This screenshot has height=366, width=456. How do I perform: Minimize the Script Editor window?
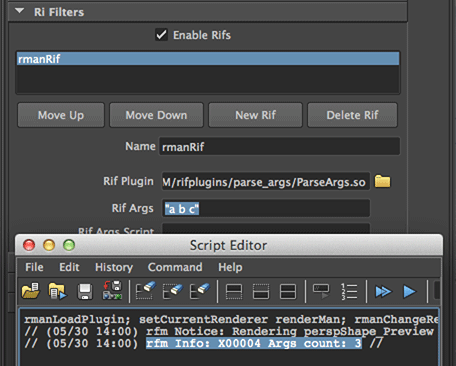coord(49,245)
